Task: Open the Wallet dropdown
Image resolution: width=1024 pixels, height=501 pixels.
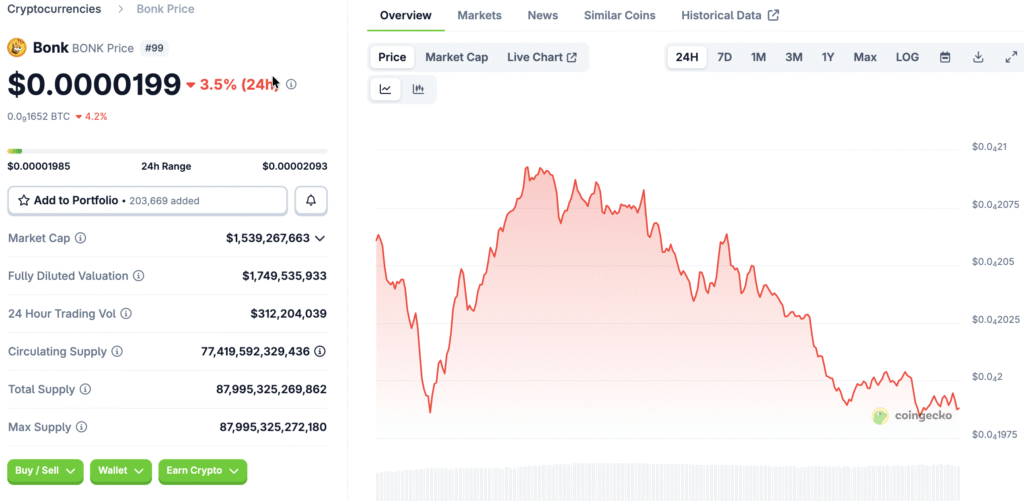Action: pyautogui.click(x=121, y=471)
